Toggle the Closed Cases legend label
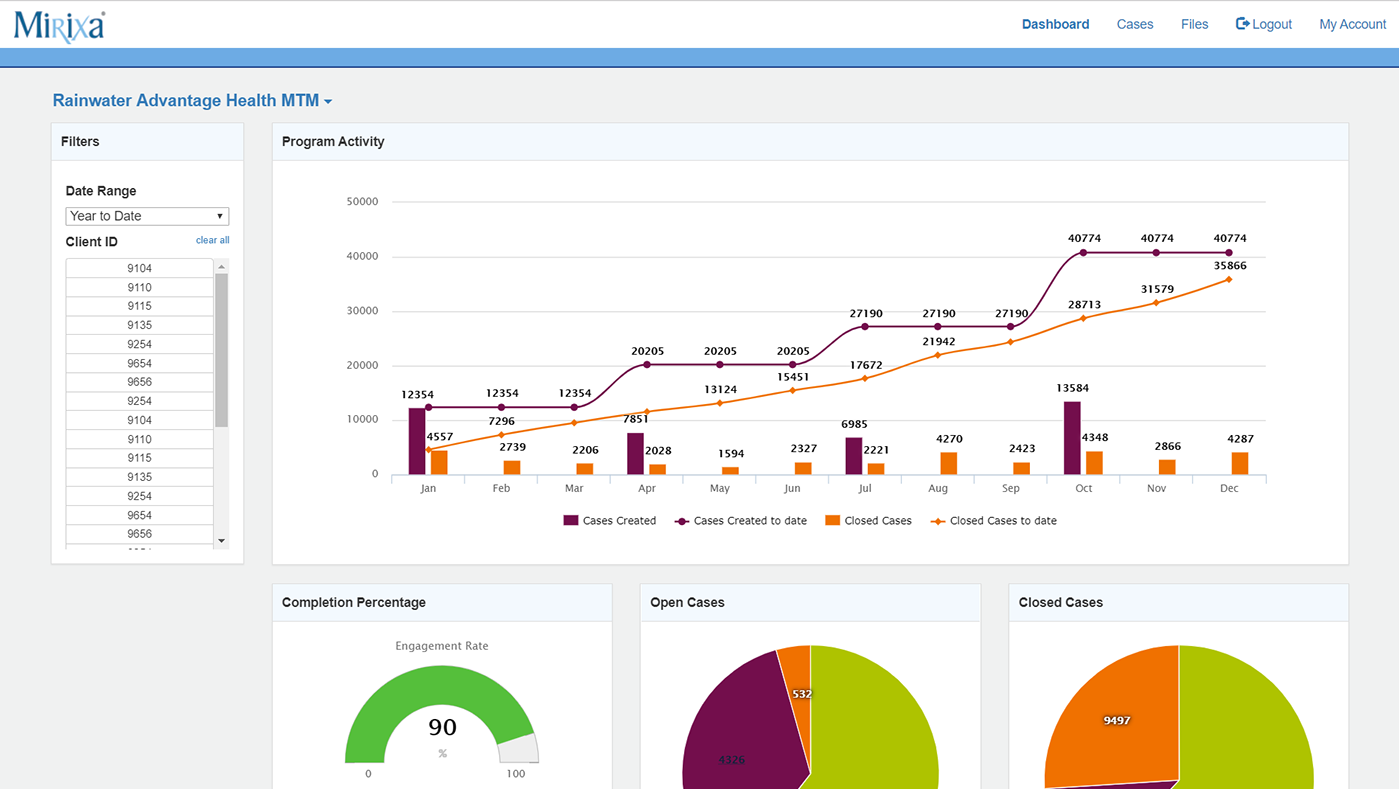This screenshot has width=1399, height=789. [x=878, y=521]
